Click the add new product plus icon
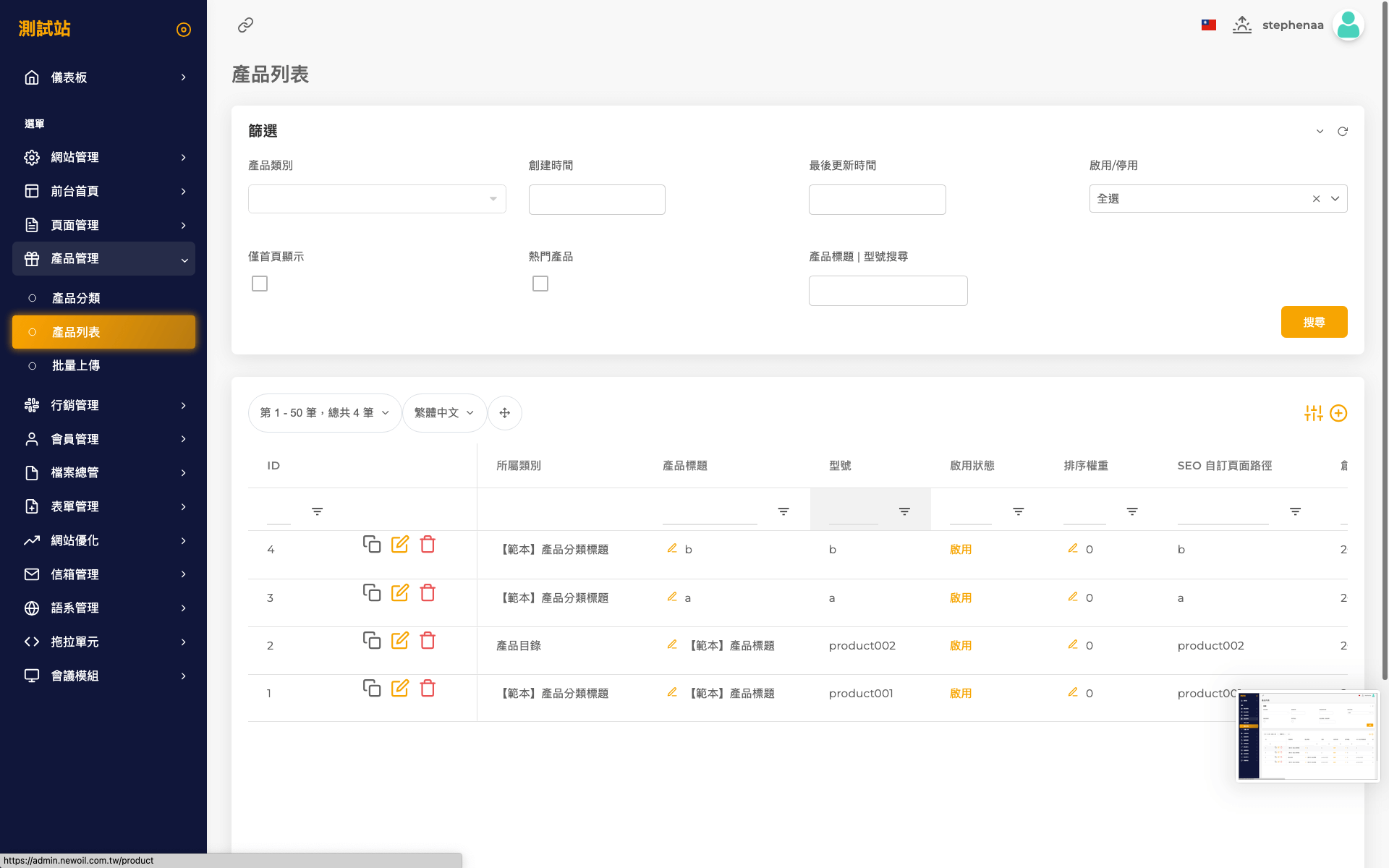Viewport: 1389px width, 868px height. coord(1338,413)
